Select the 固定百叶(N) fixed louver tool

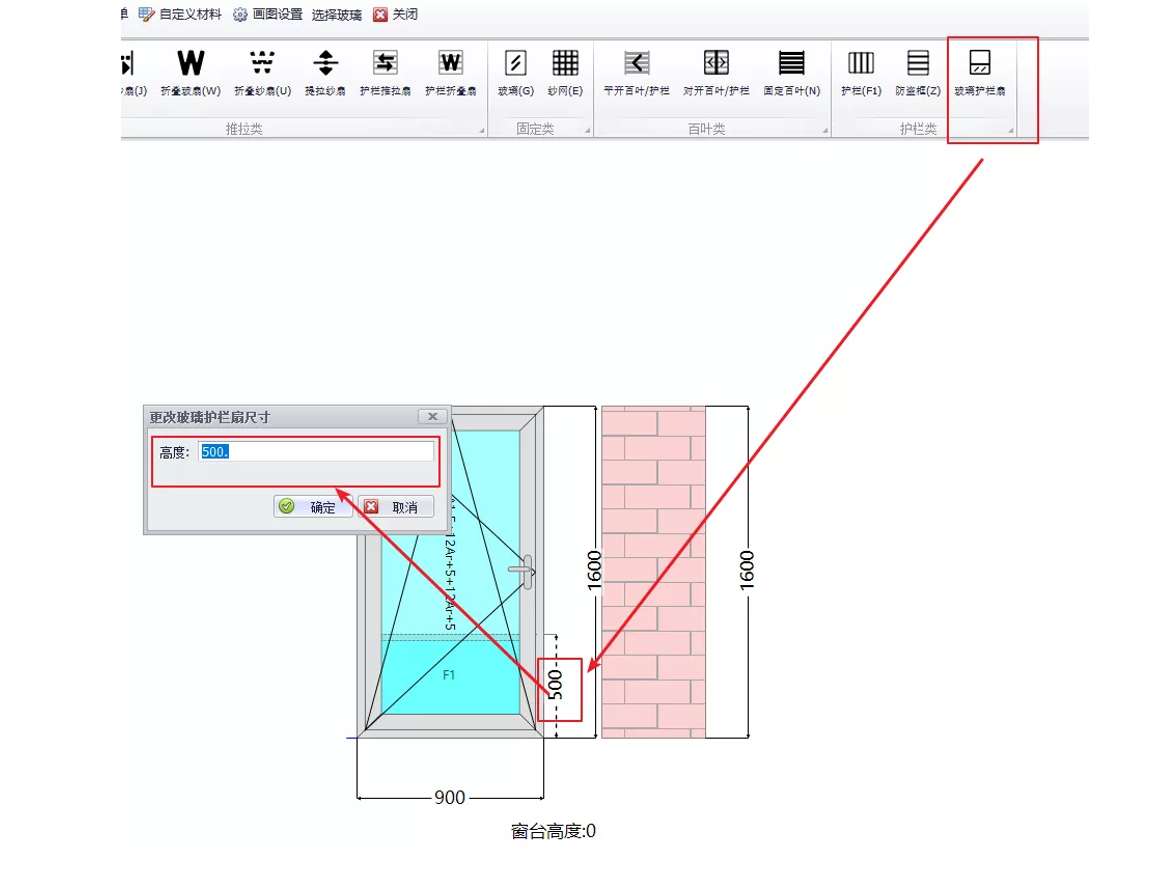791,71
